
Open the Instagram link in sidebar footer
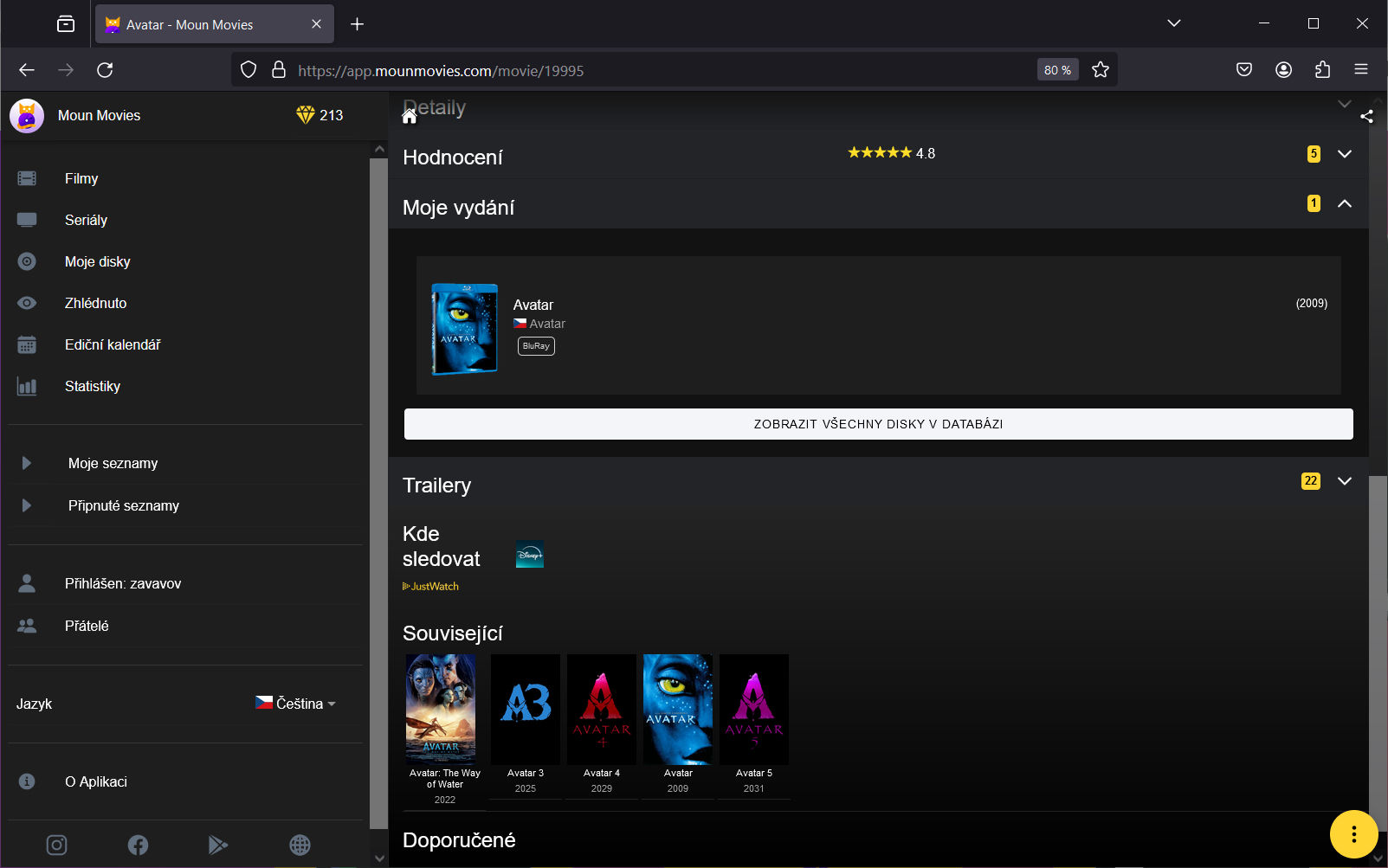point(56,845)
